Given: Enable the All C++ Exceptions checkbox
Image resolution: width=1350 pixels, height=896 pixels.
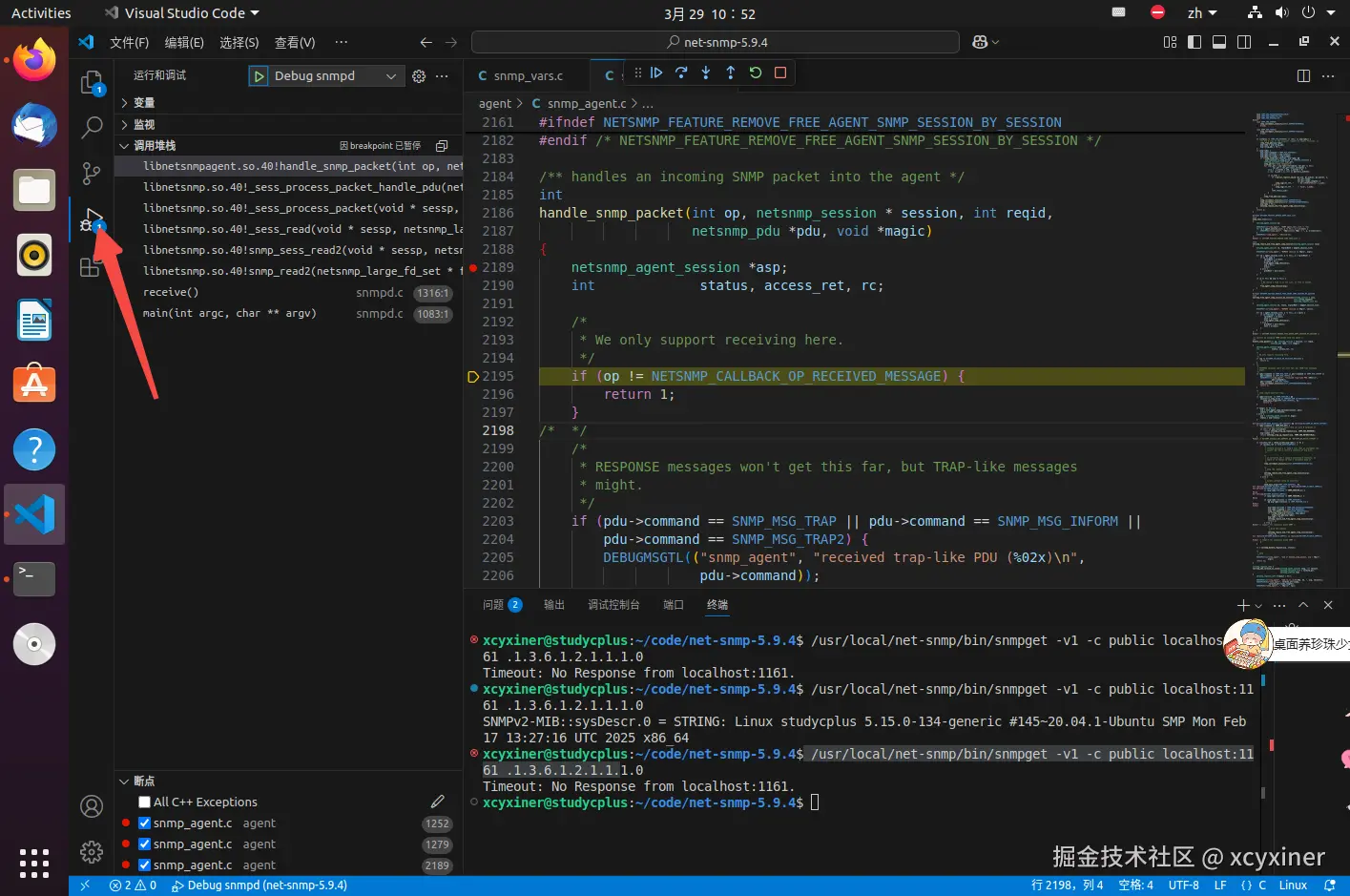Looking at the screenshot, I should coord(145,802).
